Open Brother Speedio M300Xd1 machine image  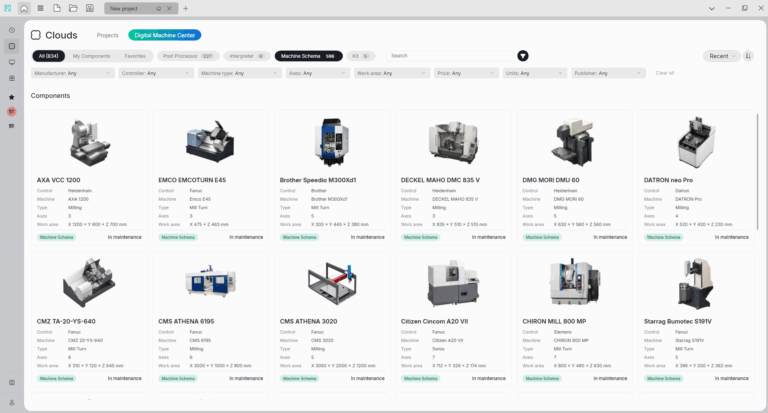pyautogui.click(x=332, y=142)
